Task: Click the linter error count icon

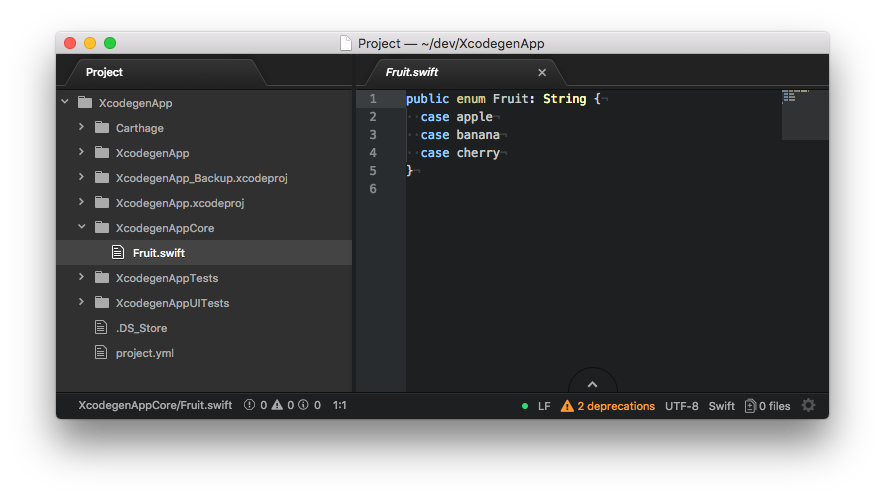Action: click(x=249, y=405)
